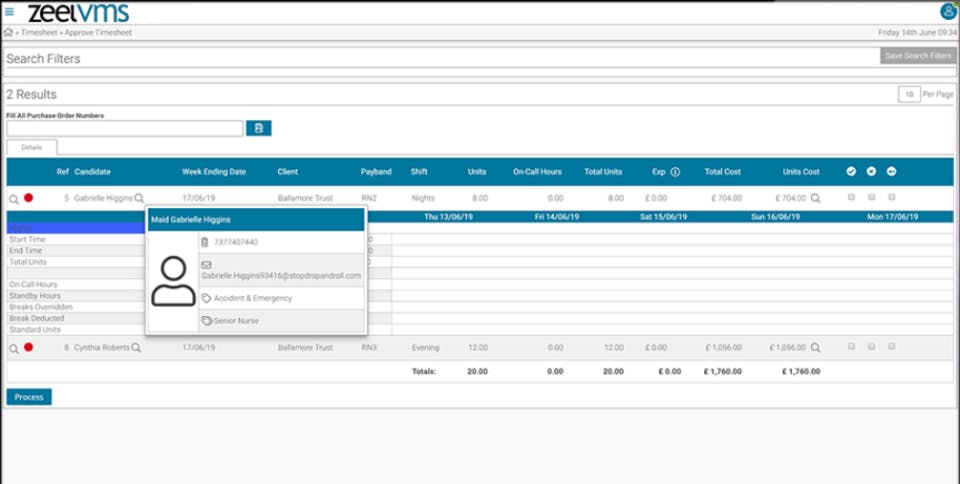Sort by Candidate column header
Viewport: 960px width, 484px height.
(x=92, y=172)
